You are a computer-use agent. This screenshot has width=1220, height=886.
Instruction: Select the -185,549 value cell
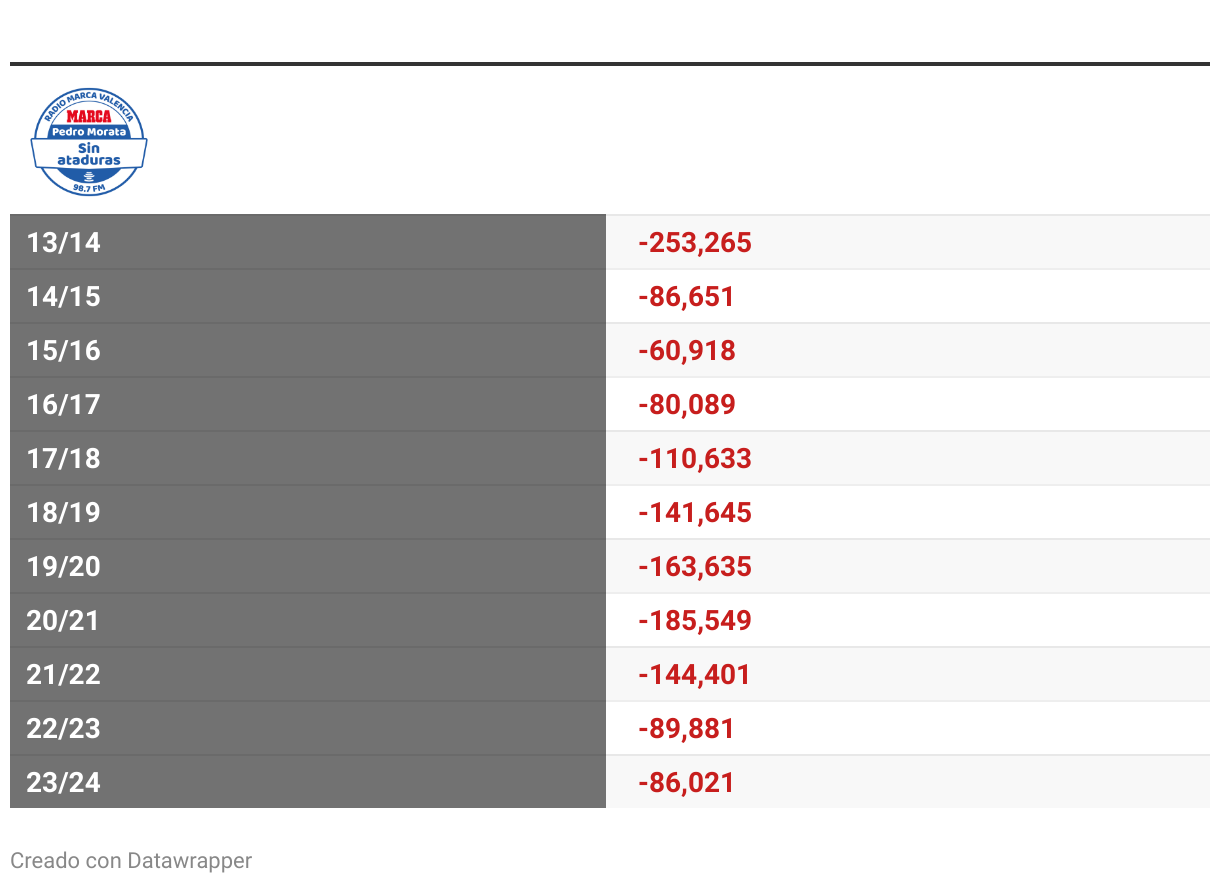click(x=695, y=621)
